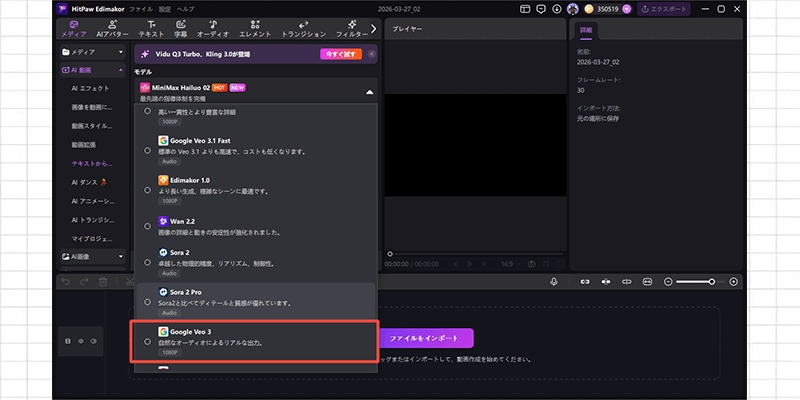Click the Edimakor 1.0 orange logo icon
This screenshot has height=400, width=800.
[163, 180]
